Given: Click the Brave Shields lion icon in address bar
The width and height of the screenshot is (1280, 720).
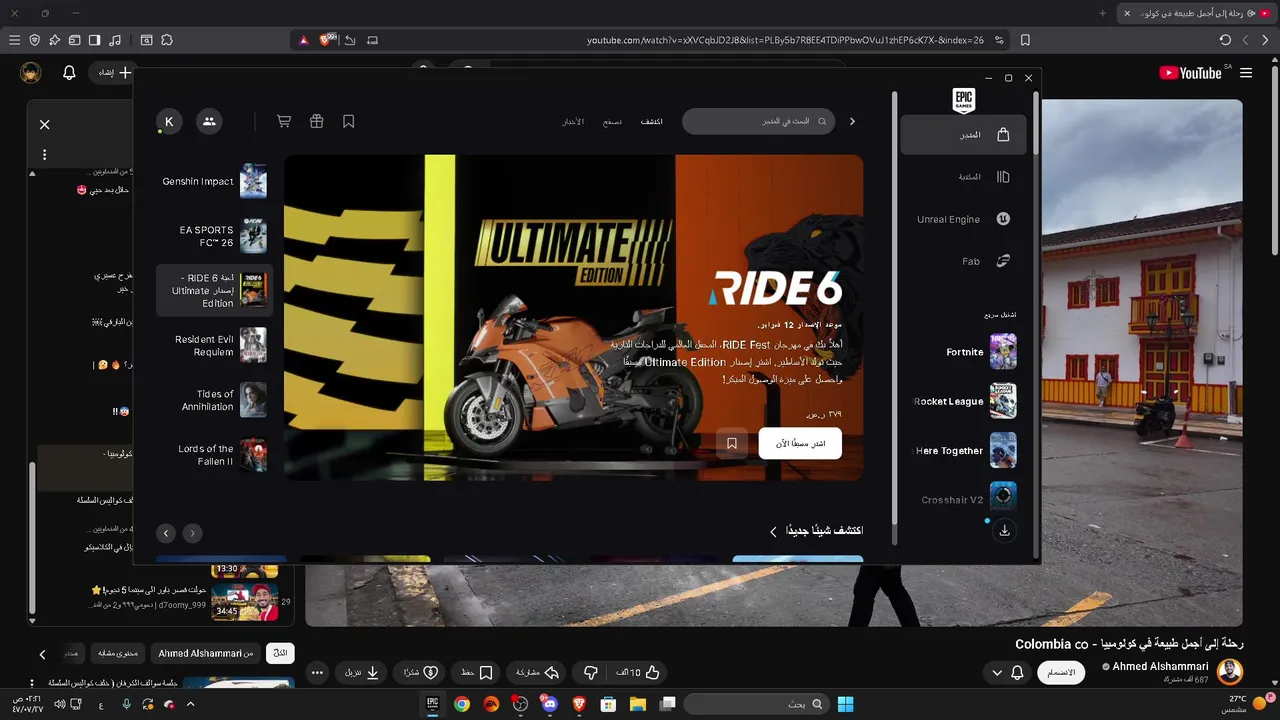Looking at the screenshot, I should click(x=326, y=40).
